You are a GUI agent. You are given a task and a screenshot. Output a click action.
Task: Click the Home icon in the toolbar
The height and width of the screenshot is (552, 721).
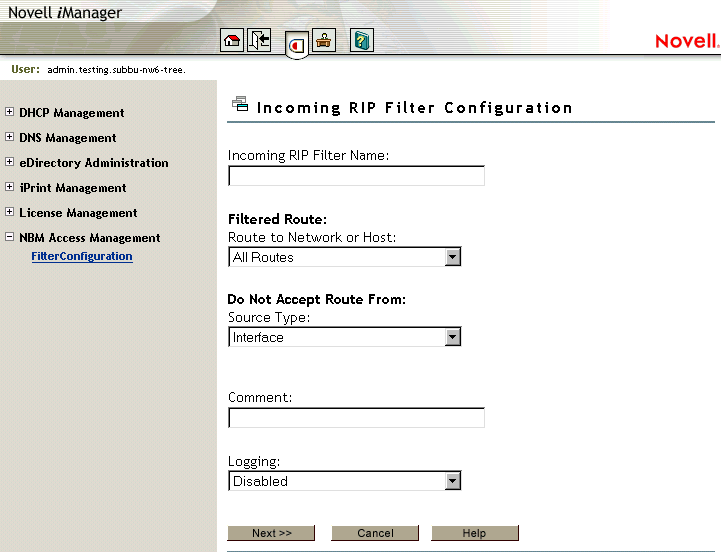coord(232,40)
